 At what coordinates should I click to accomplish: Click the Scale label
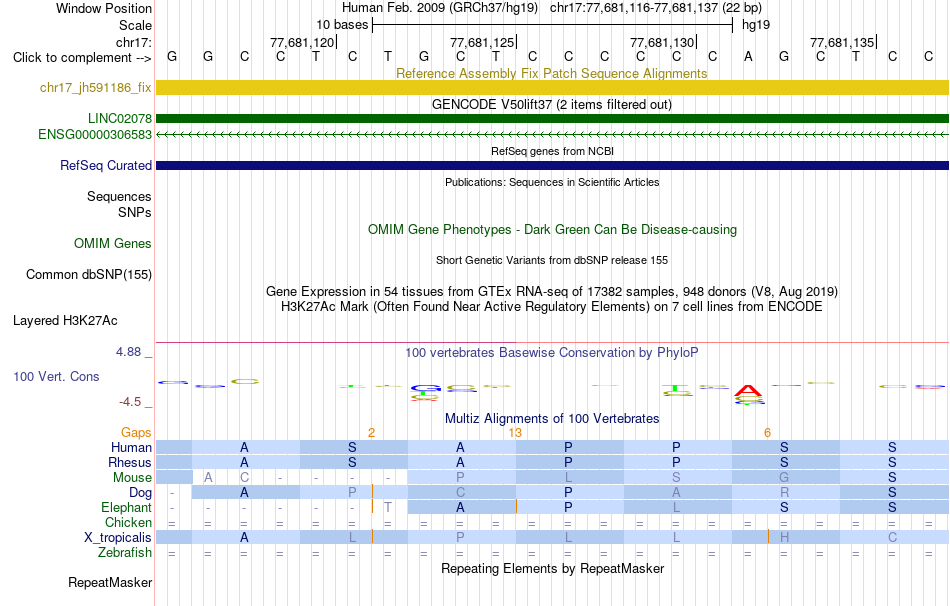[x=135, y=25]
